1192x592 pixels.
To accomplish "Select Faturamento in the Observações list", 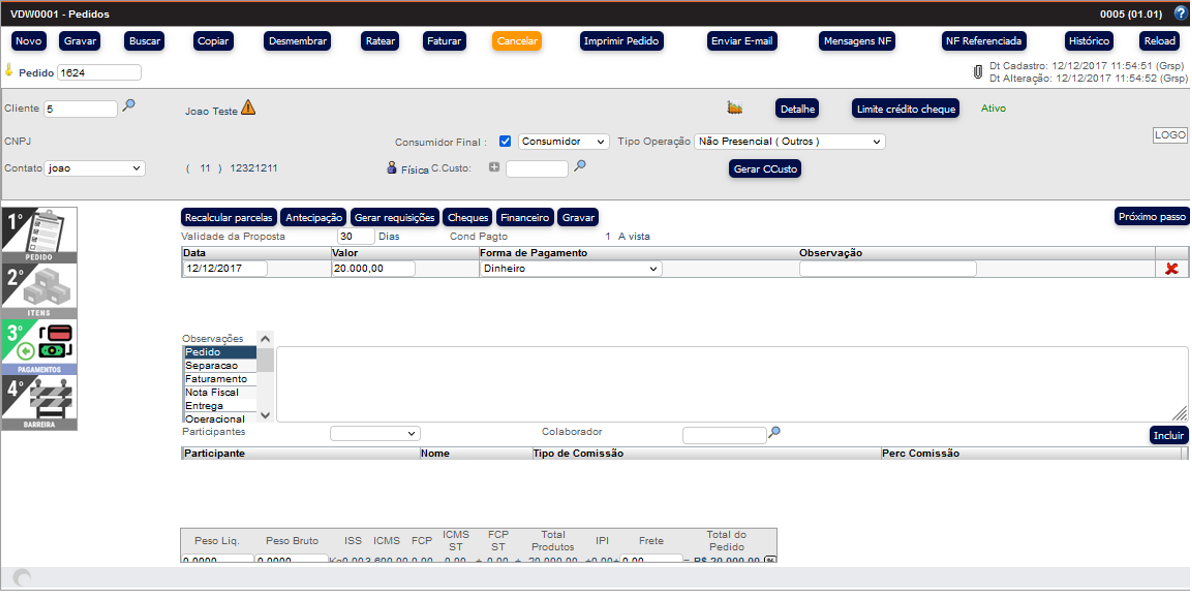I will click(216, 379).
